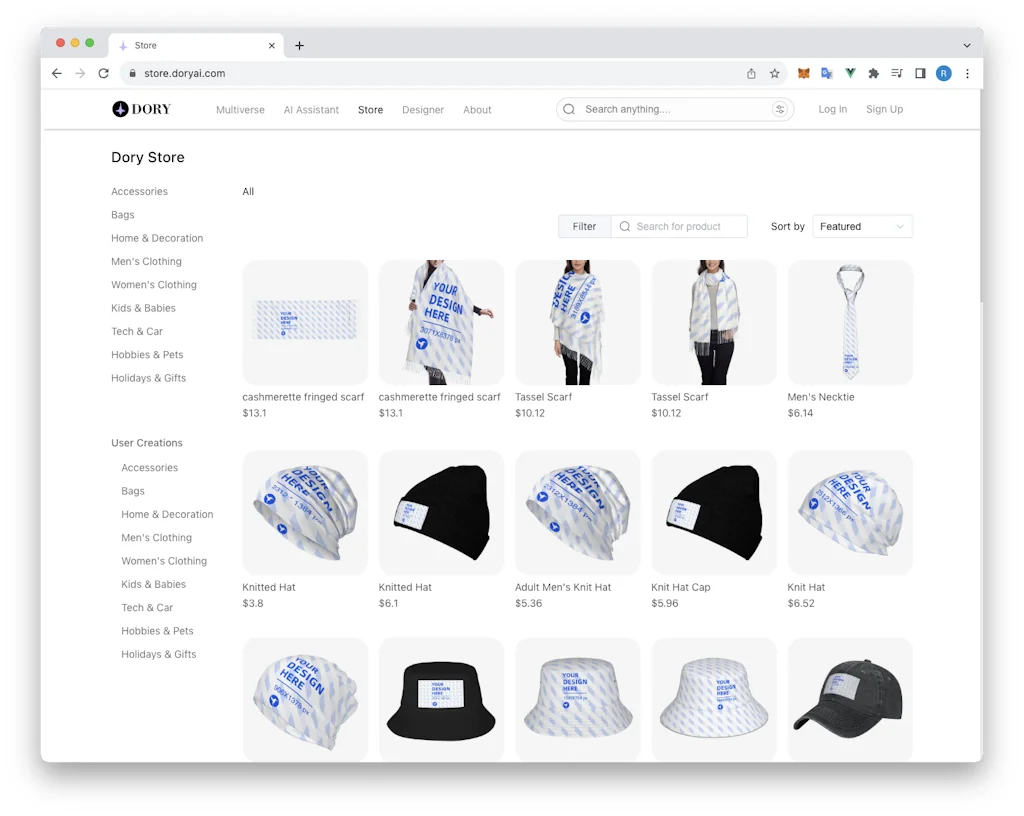Screen dimensions: 1024x816
Task: Go to the Designer nav tab
Action: click(423, 110)
